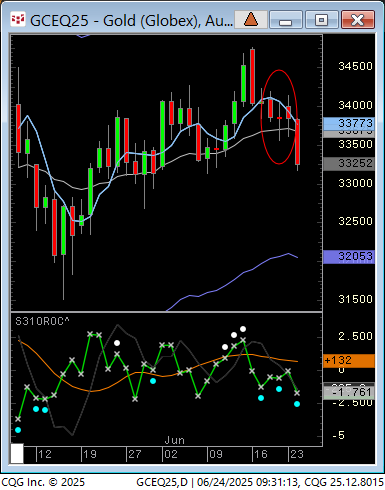Click the 32500 price scale value
385x490 pixels.
pos(355,221)
